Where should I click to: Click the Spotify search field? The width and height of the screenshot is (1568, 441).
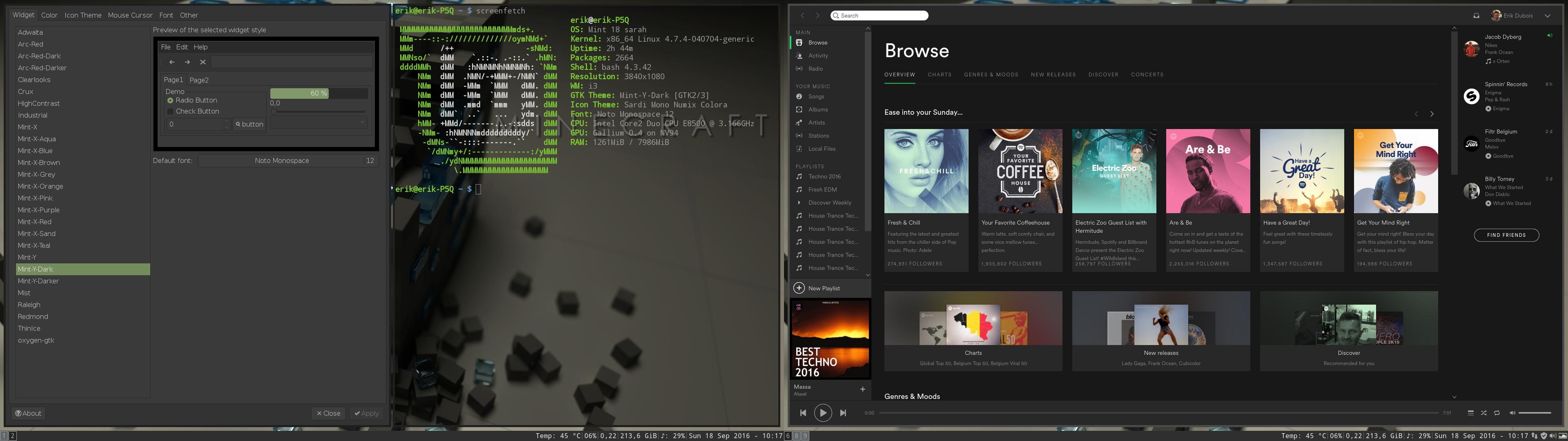(880, 16)
